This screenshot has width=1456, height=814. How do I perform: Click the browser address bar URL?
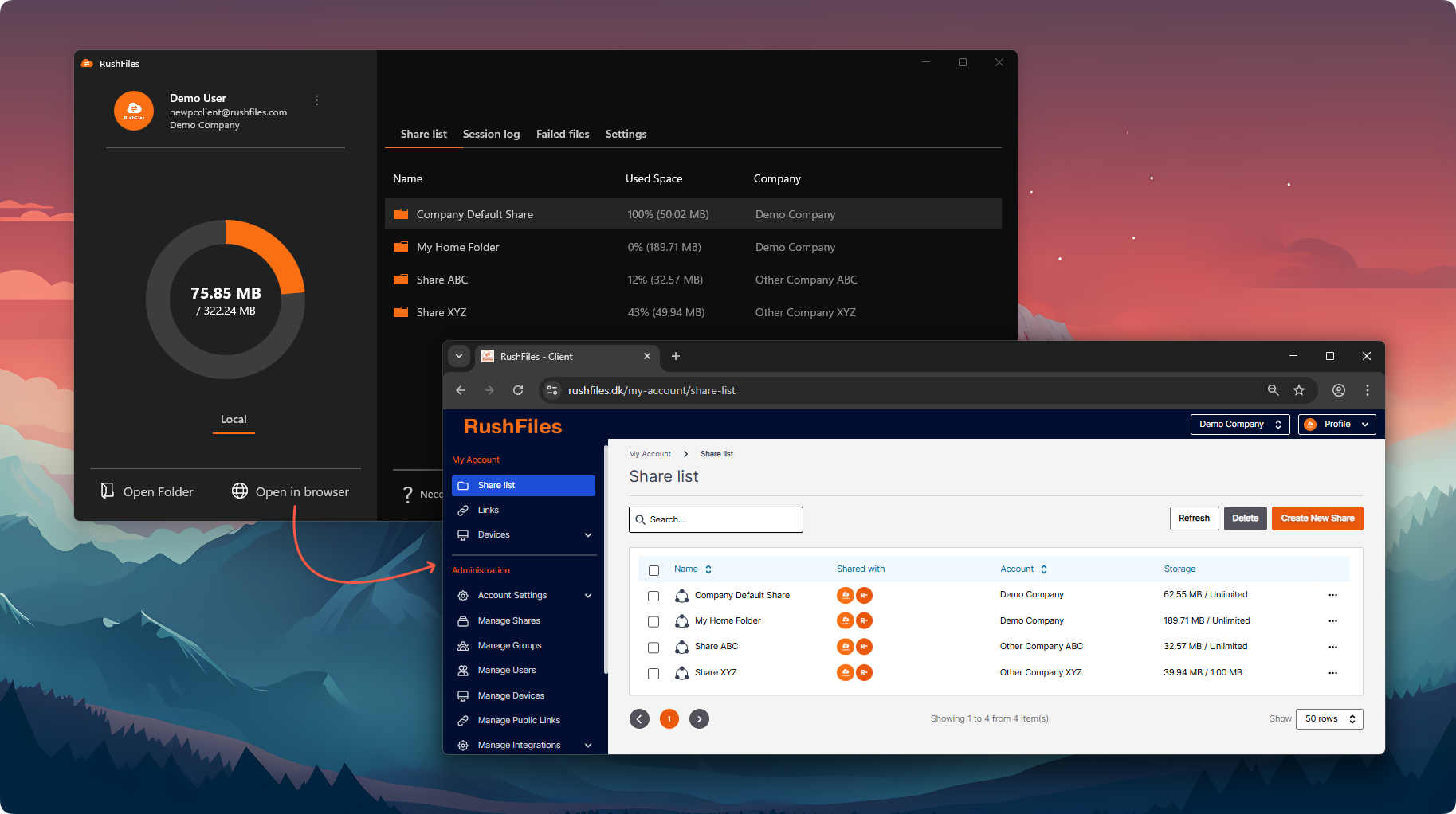(651, 390)
